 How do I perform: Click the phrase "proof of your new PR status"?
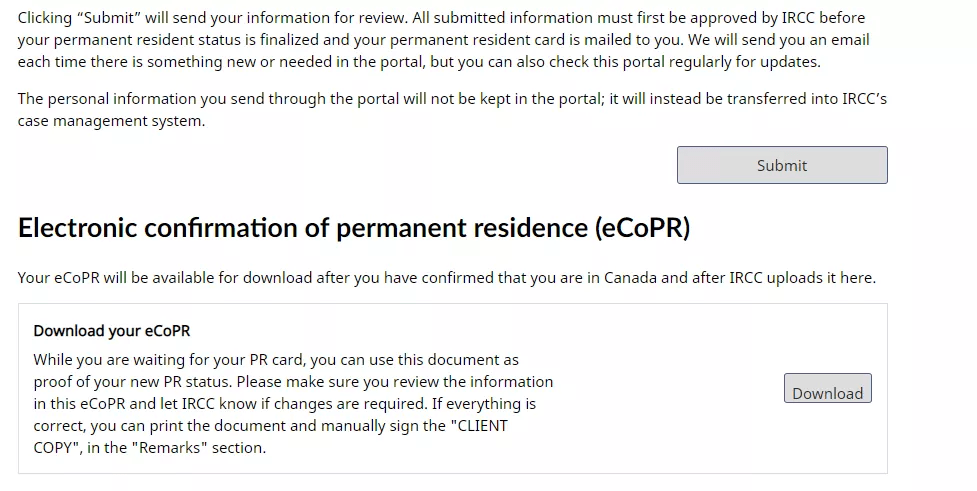click(142, 381)
